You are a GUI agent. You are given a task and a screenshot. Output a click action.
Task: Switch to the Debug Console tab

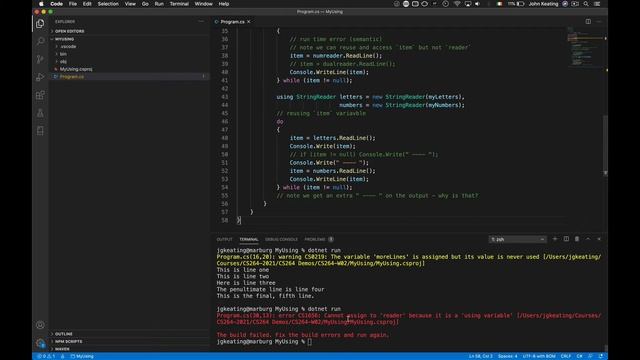click(281, 239)
